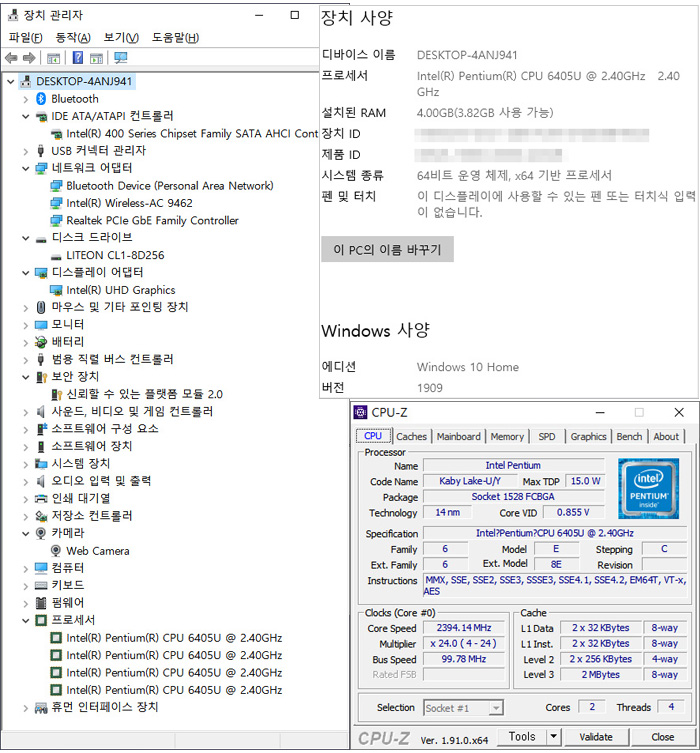Click the Forward arrow in Device Manager toolbar

[x=29, y=59]
